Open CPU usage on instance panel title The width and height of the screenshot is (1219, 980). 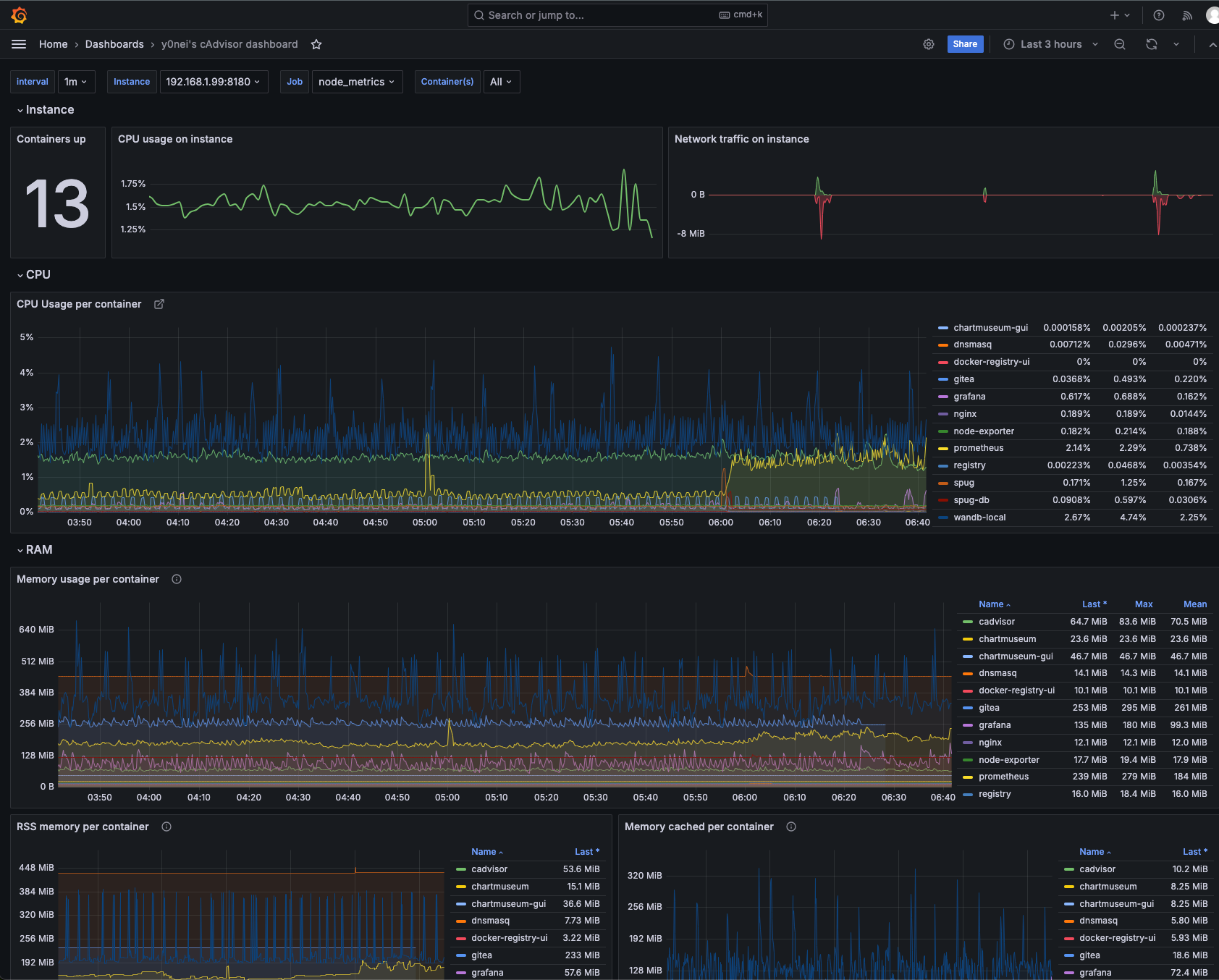click(175, 139)
